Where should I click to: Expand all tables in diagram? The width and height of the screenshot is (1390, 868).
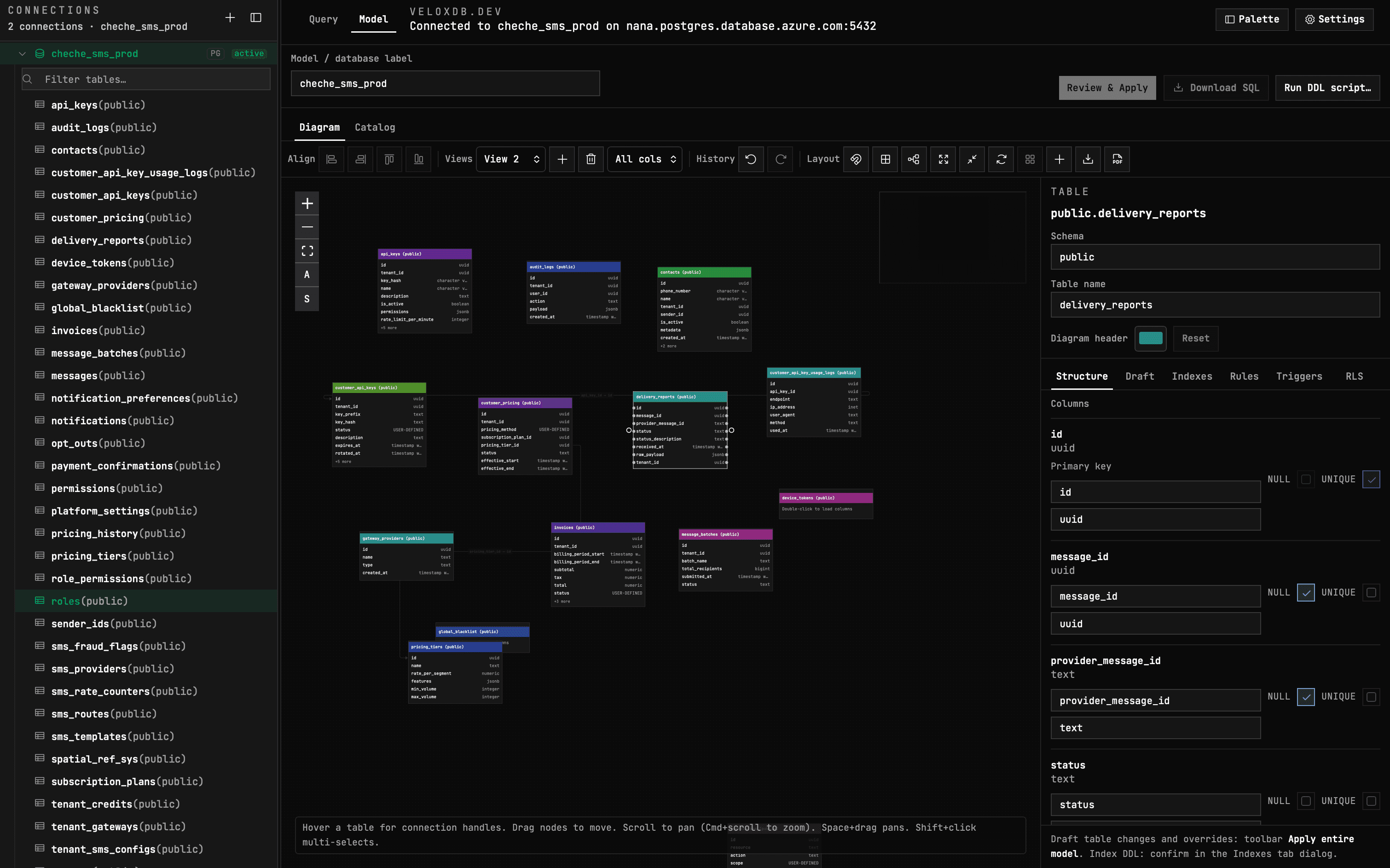click(944, 159)
